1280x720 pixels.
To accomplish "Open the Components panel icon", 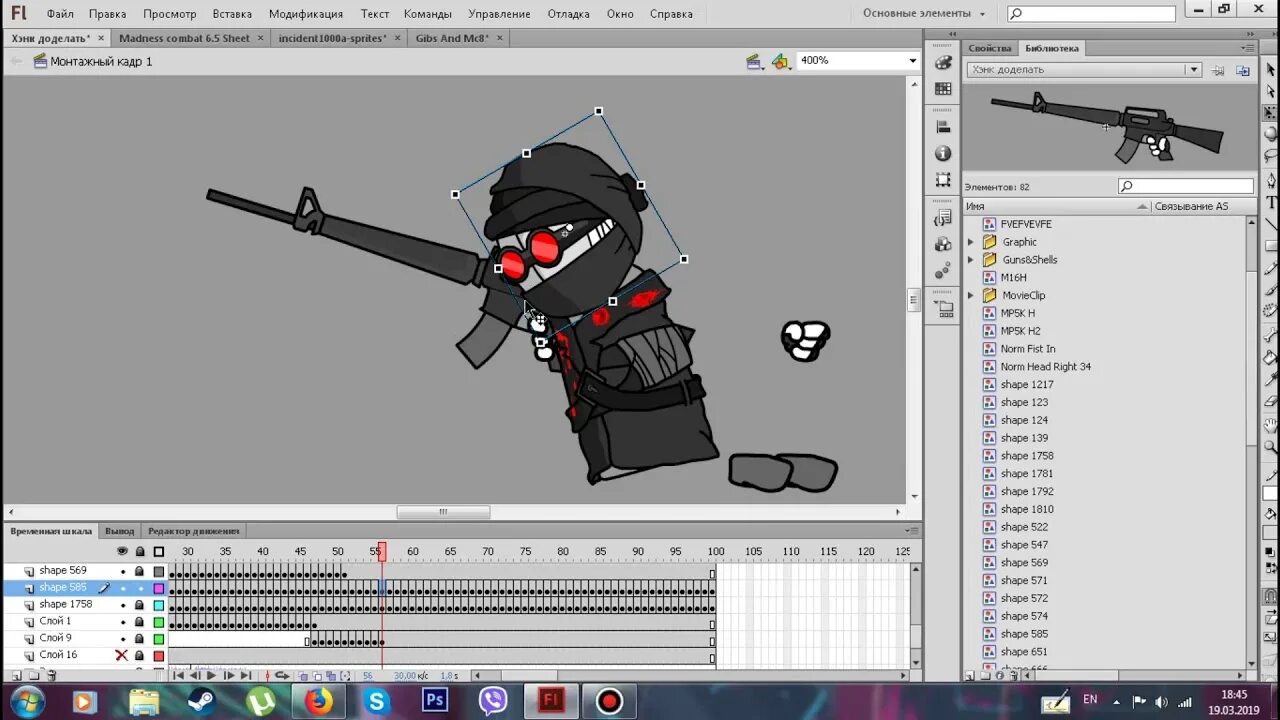I will 943,244.
